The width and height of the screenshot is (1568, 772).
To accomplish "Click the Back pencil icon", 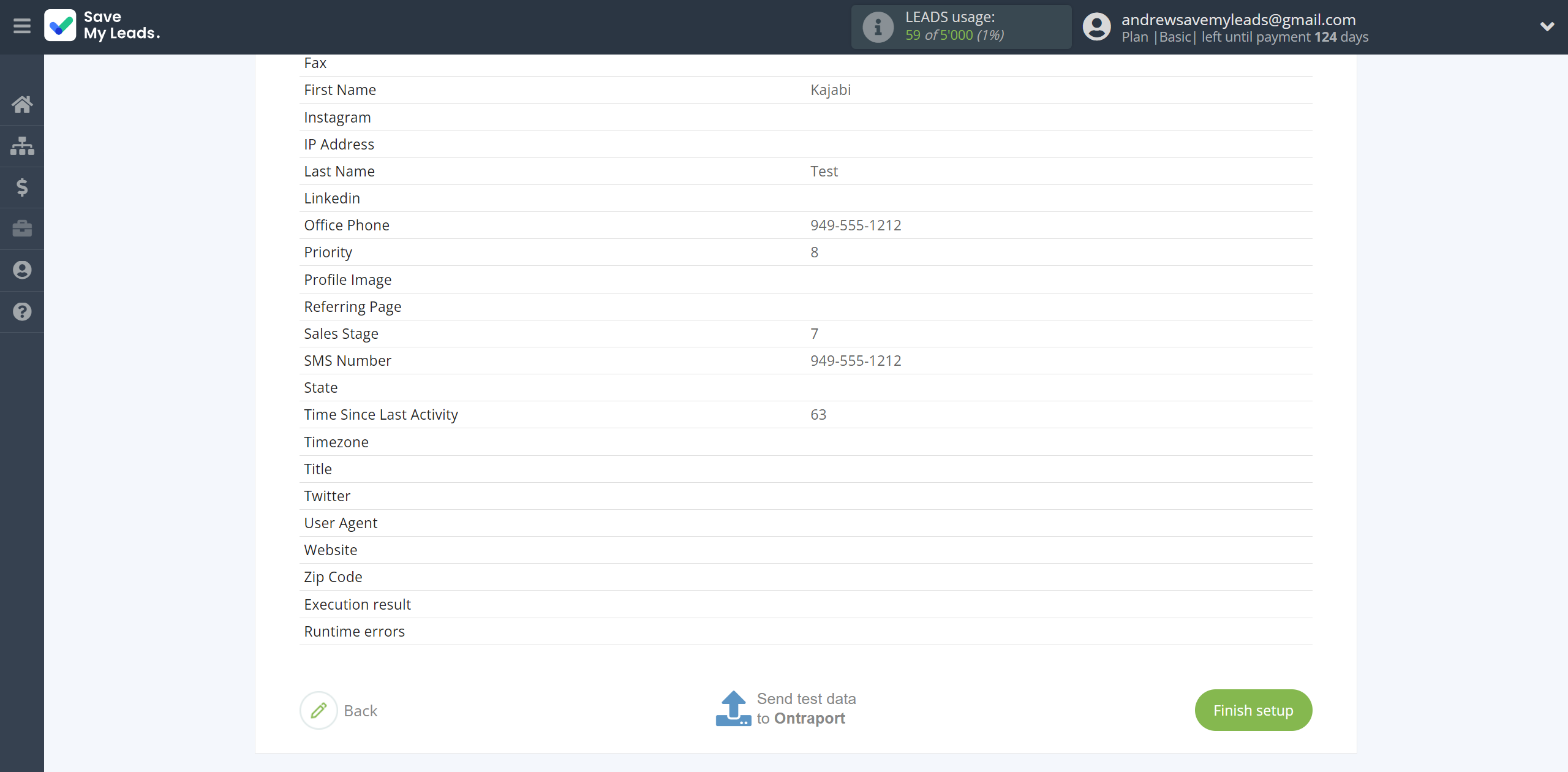I will (x=318, y=710).
